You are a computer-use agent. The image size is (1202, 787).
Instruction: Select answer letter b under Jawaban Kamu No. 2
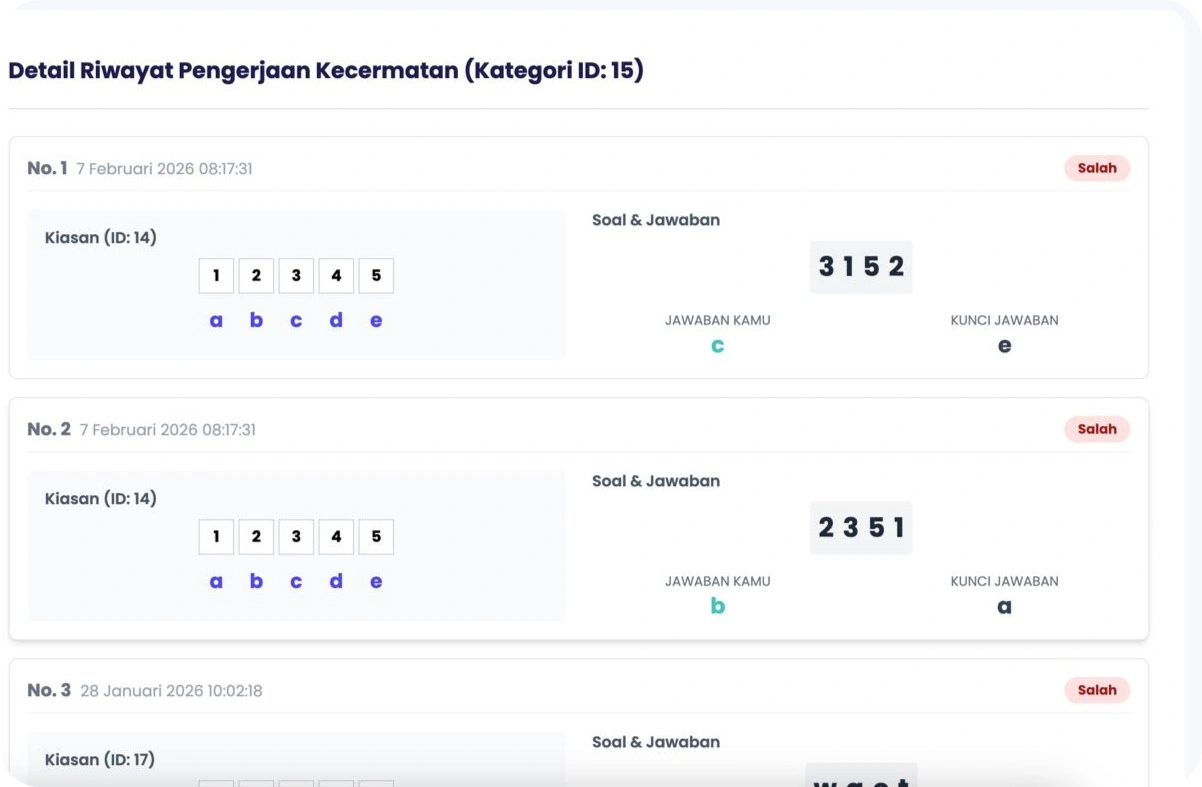pyautogui.click(x=718, y=606)
